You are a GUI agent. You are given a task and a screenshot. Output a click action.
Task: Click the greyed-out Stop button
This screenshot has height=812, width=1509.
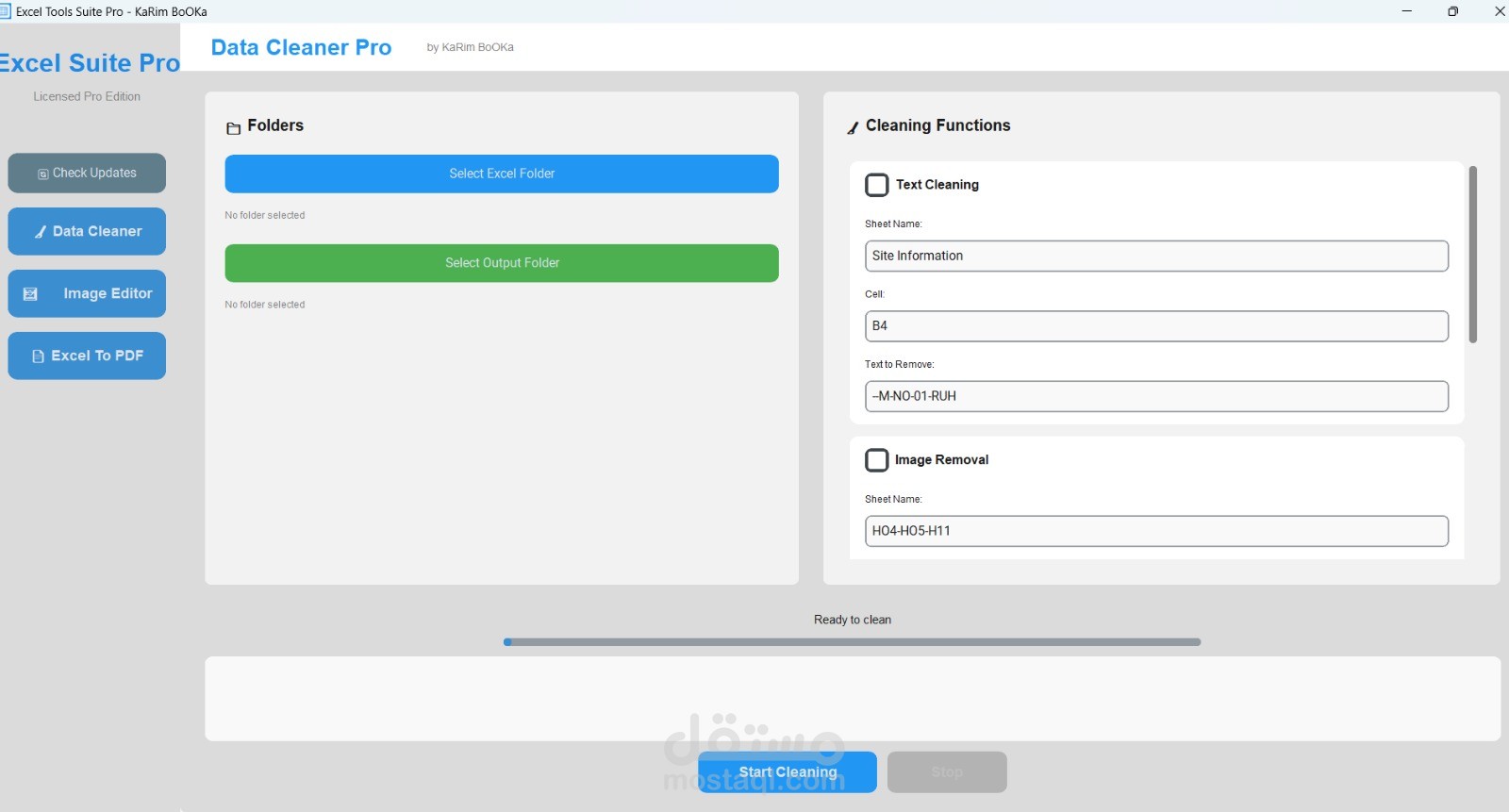(x=947, y=771)
